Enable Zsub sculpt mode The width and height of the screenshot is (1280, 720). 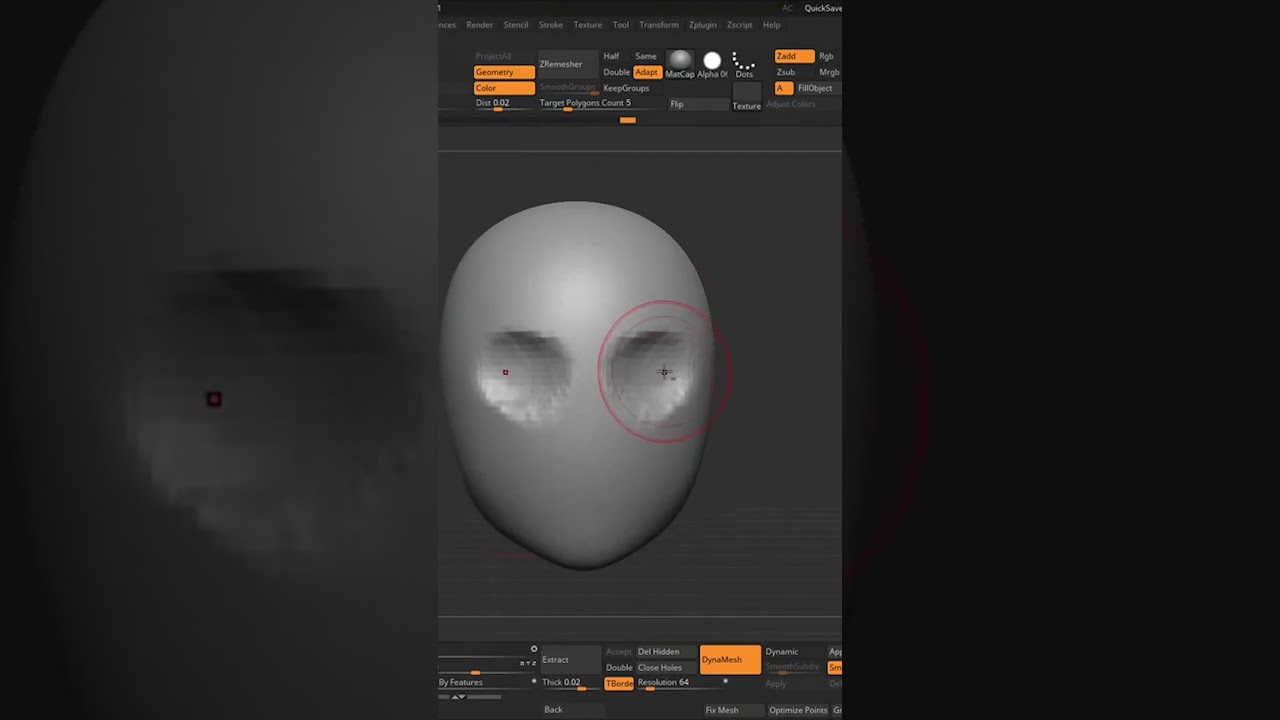[x=787, y=72]
